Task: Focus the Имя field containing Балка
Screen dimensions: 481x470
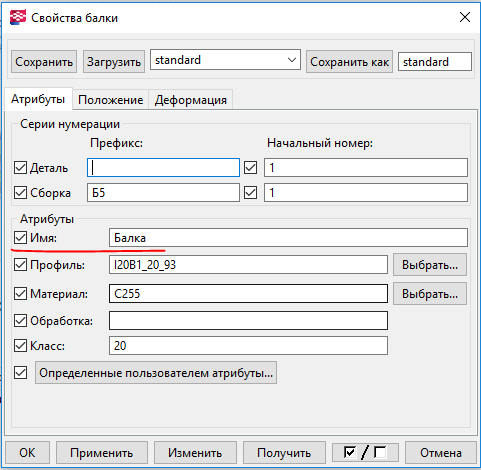Action: tap(288, 238)
